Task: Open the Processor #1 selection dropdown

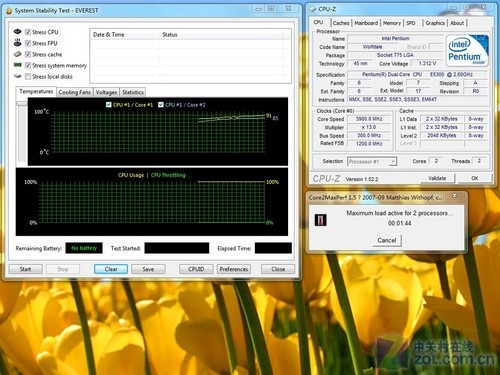Action: [372, 162]
